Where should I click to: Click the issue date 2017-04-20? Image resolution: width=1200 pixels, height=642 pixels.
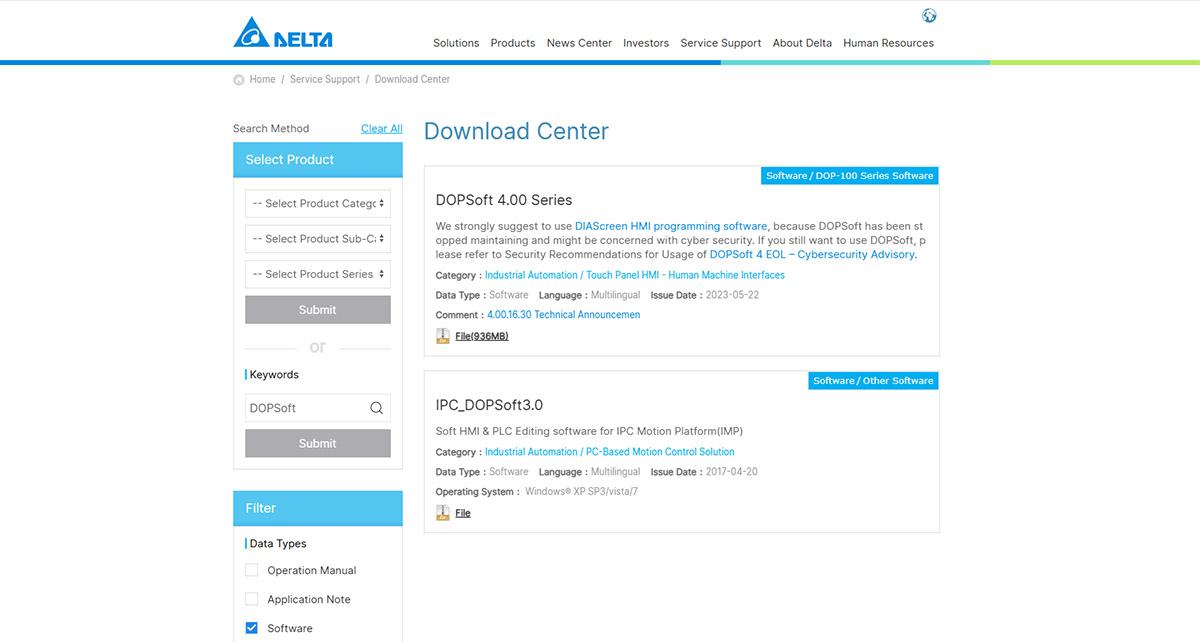pos(732,472)
